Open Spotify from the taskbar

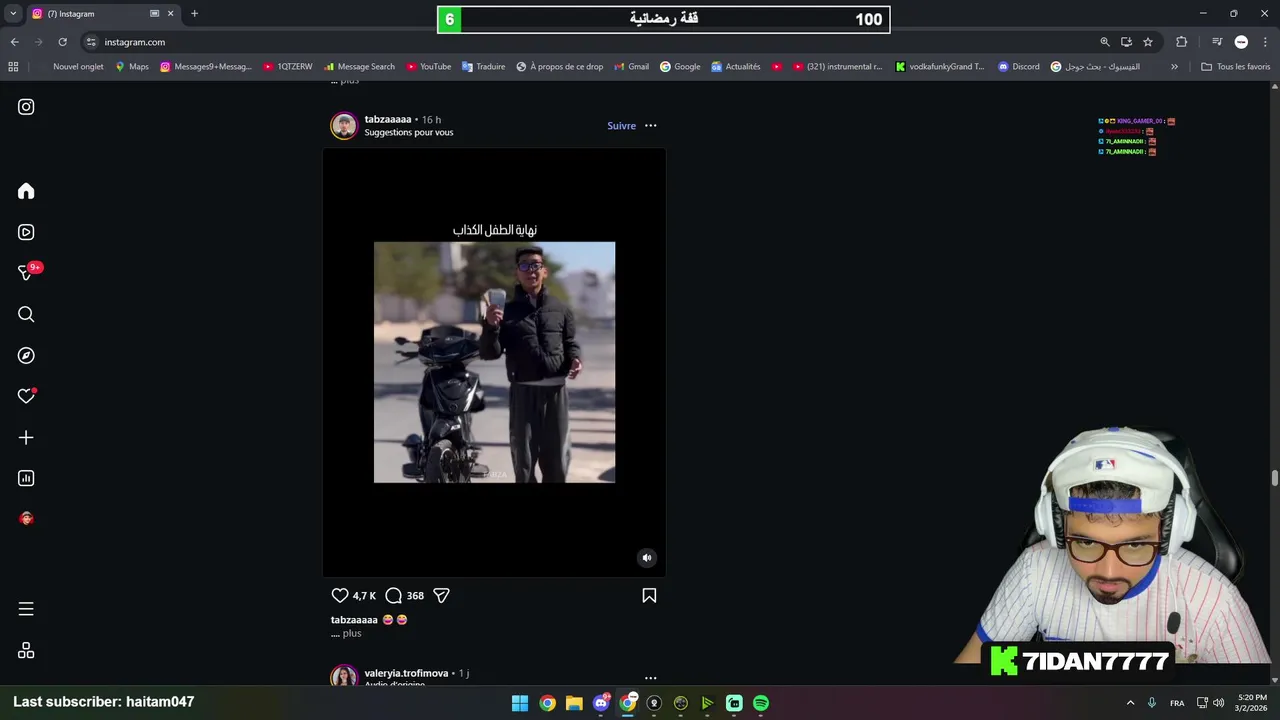pos(761,703)
